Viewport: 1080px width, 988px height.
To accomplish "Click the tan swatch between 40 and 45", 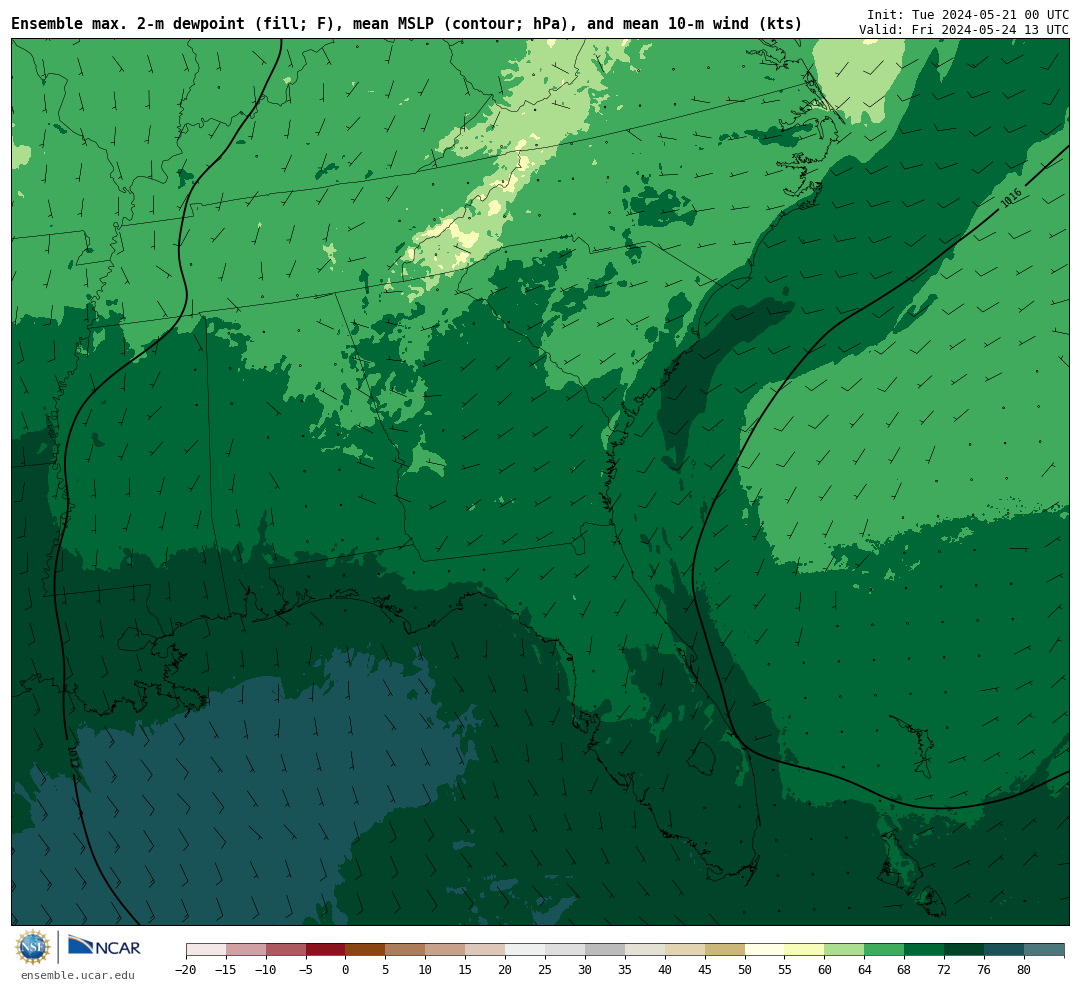I will click(685, 949).
